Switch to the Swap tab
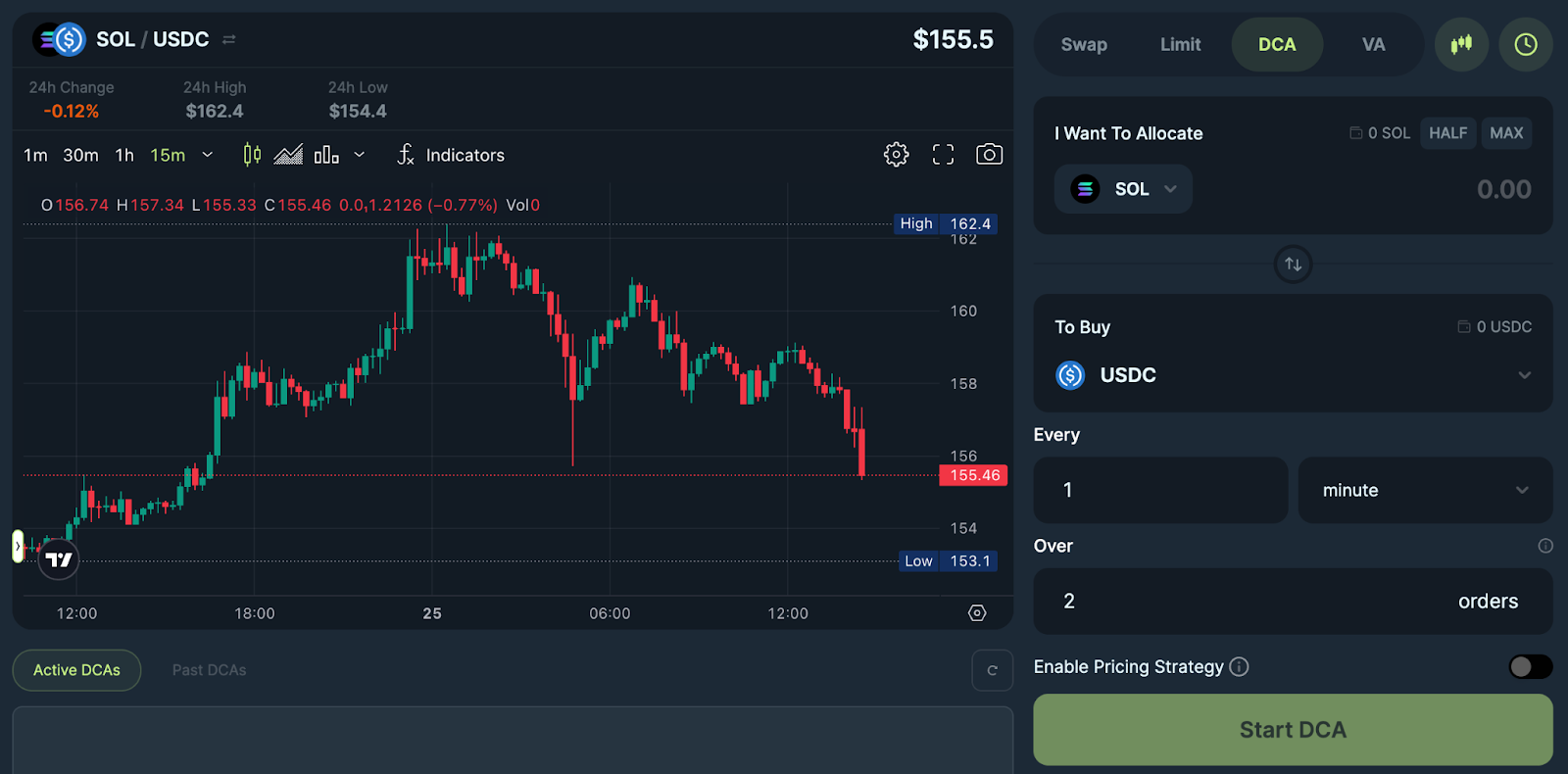 point(1084,44)
